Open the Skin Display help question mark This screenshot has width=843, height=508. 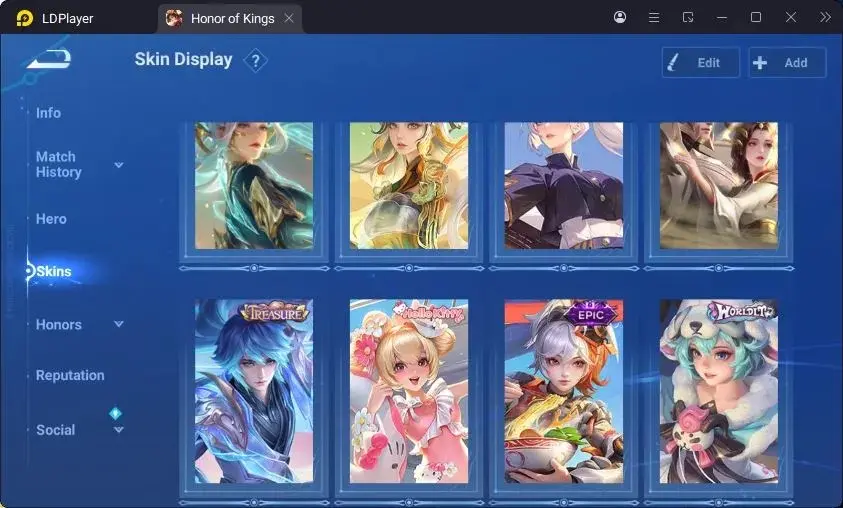pyautogui.click(x=255, y=61)
